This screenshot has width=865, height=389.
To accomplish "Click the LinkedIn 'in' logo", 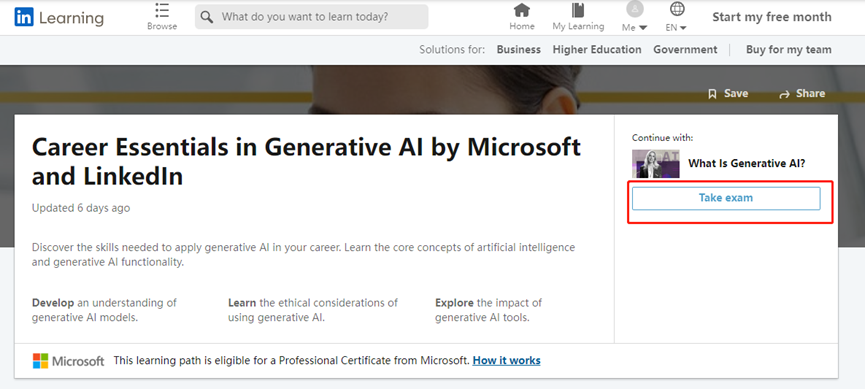I will click(x=24, y=17).
